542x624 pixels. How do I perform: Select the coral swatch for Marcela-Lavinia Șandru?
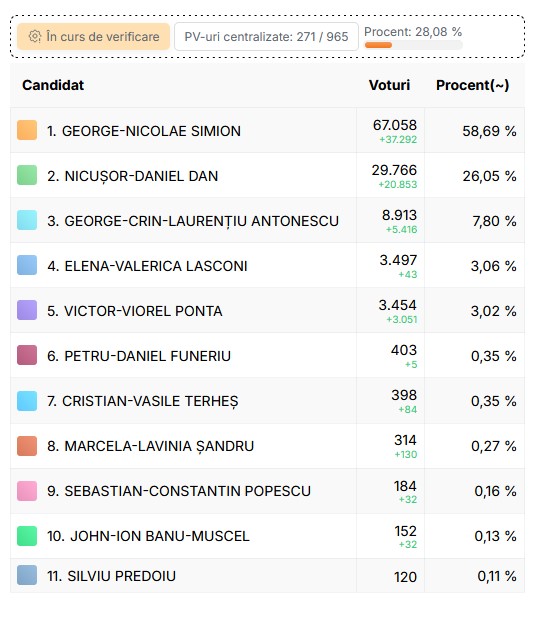pos(27,445)
